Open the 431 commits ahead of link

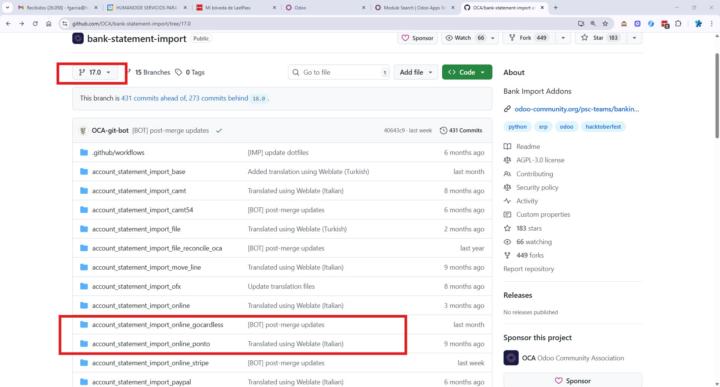point(154,98)
